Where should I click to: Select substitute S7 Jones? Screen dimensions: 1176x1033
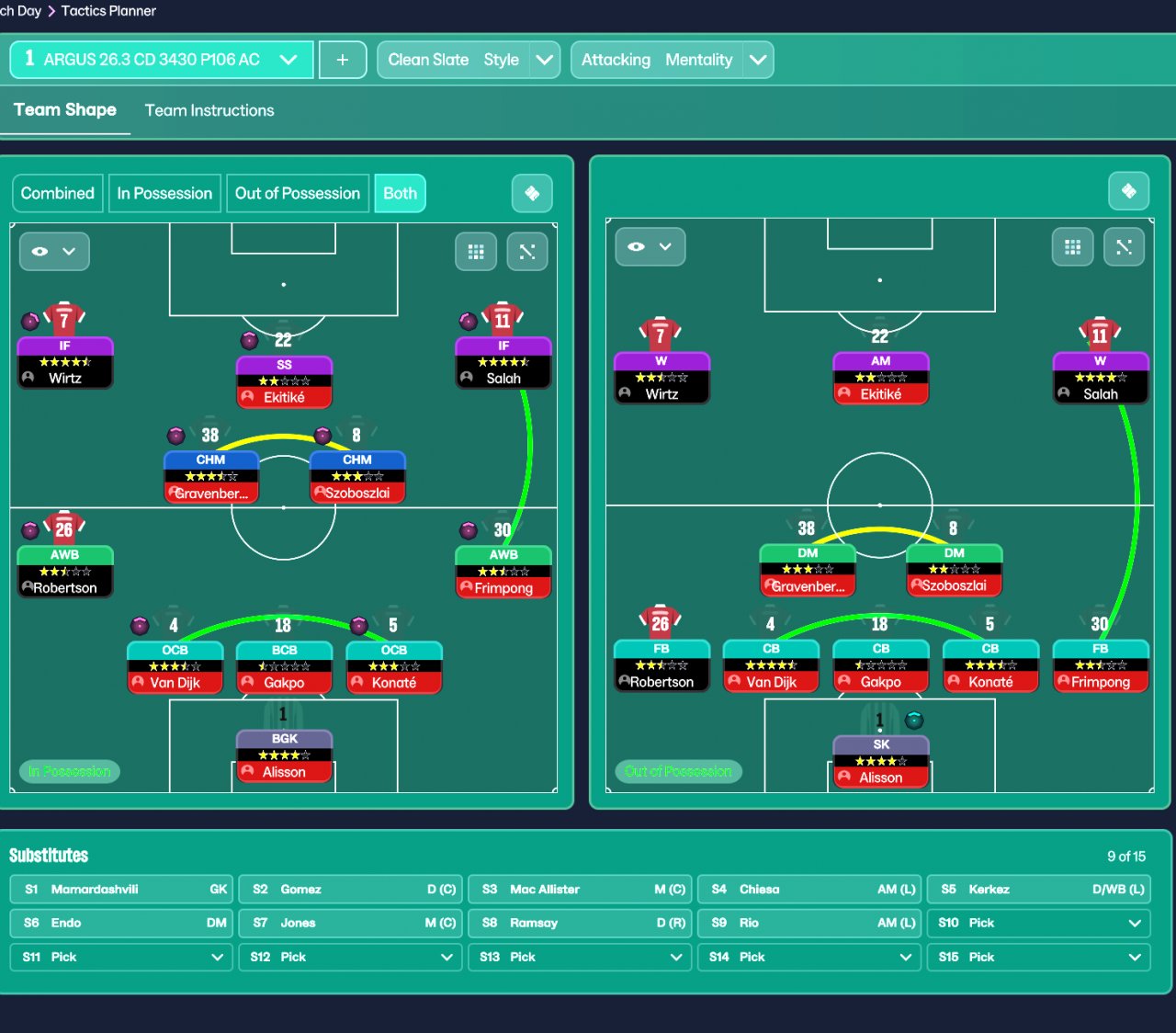pyautogui.click(x=351, y=923)
